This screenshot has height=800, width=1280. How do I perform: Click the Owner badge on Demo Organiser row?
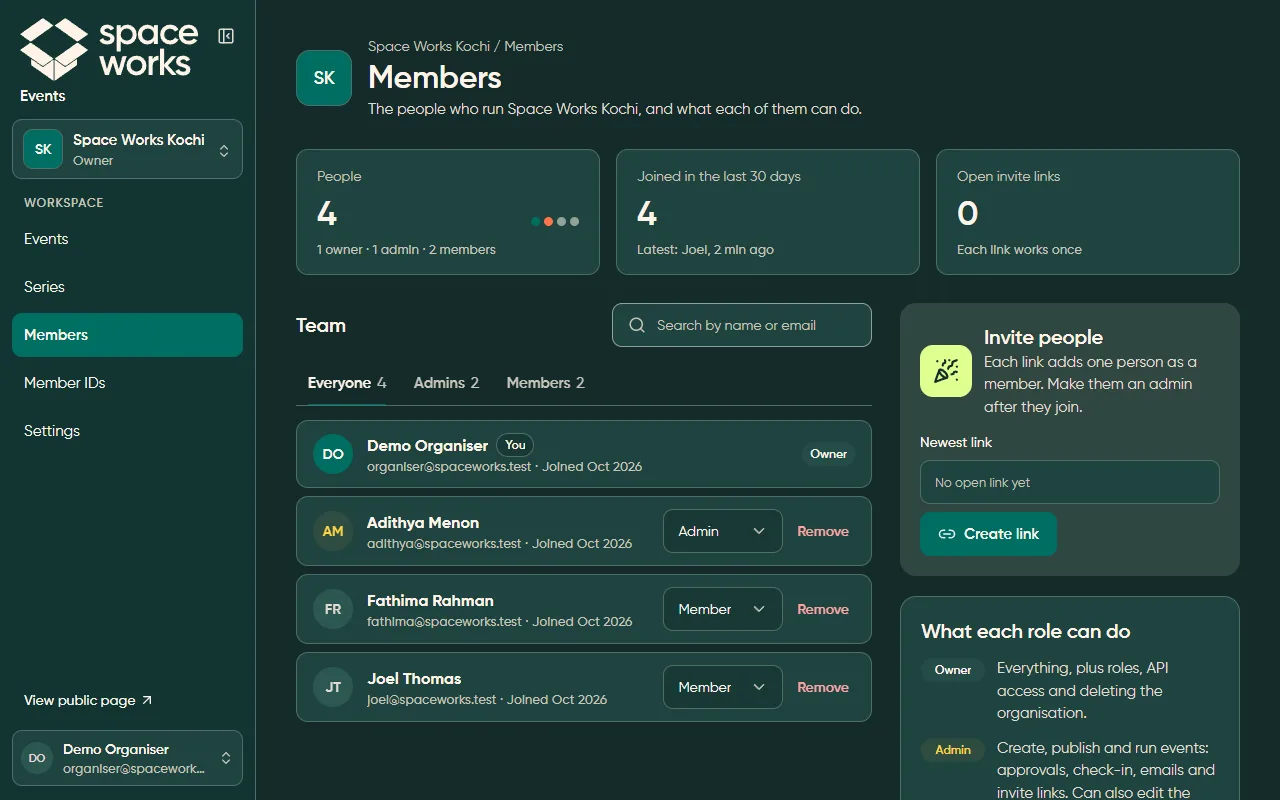(829, 454)
